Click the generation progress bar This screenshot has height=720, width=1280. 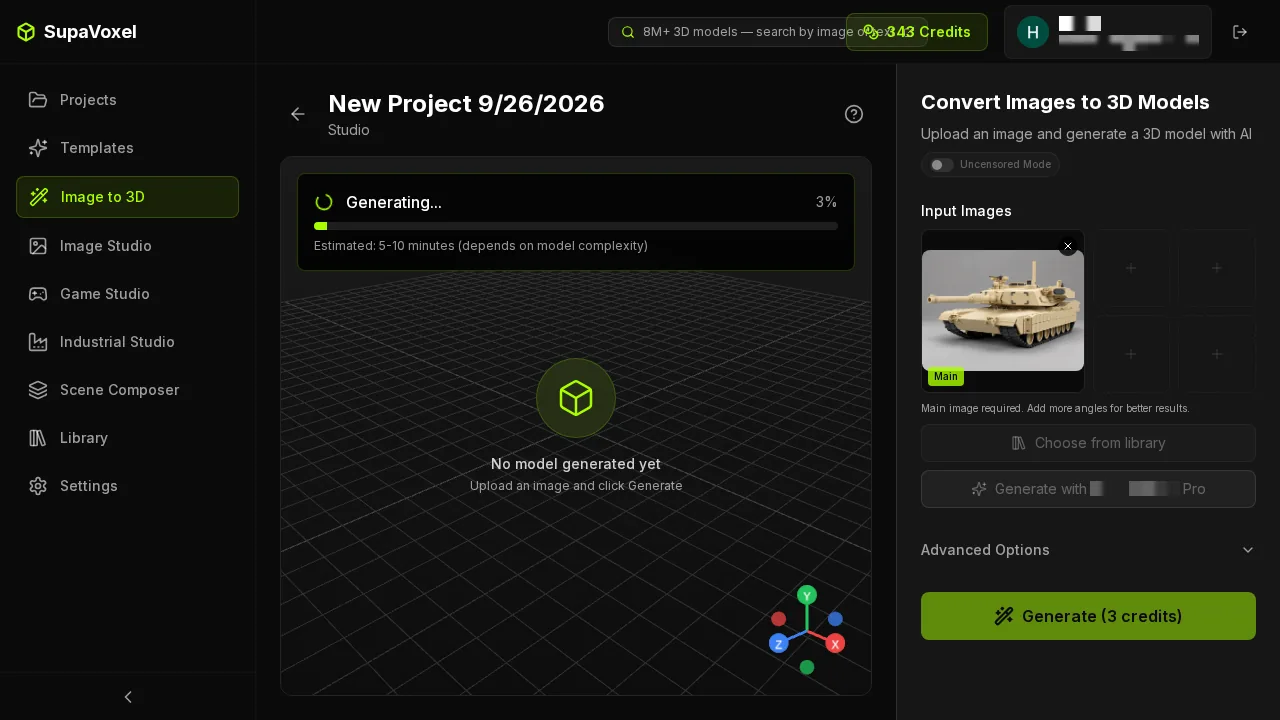point(576,226)
